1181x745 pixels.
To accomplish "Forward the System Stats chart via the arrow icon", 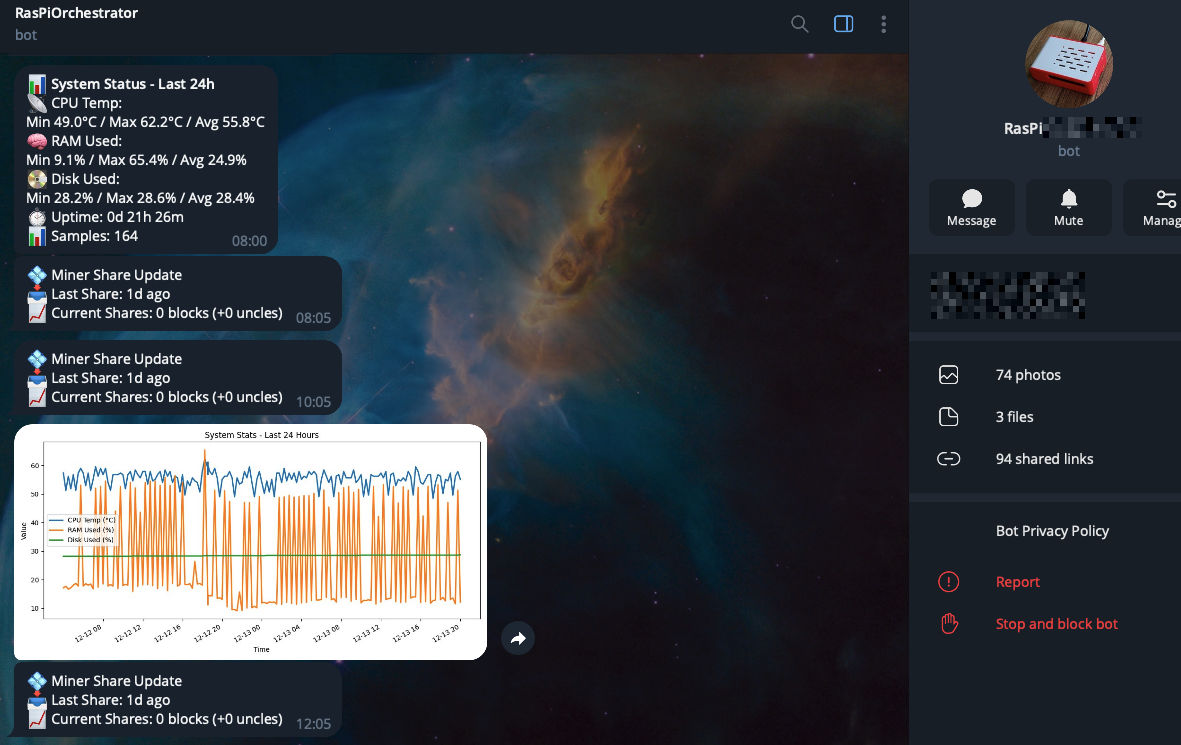I will 518,638.
